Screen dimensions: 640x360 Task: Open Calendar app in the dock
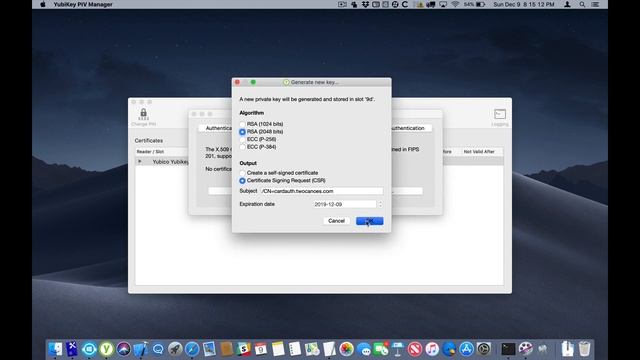(x=260, y=349)
